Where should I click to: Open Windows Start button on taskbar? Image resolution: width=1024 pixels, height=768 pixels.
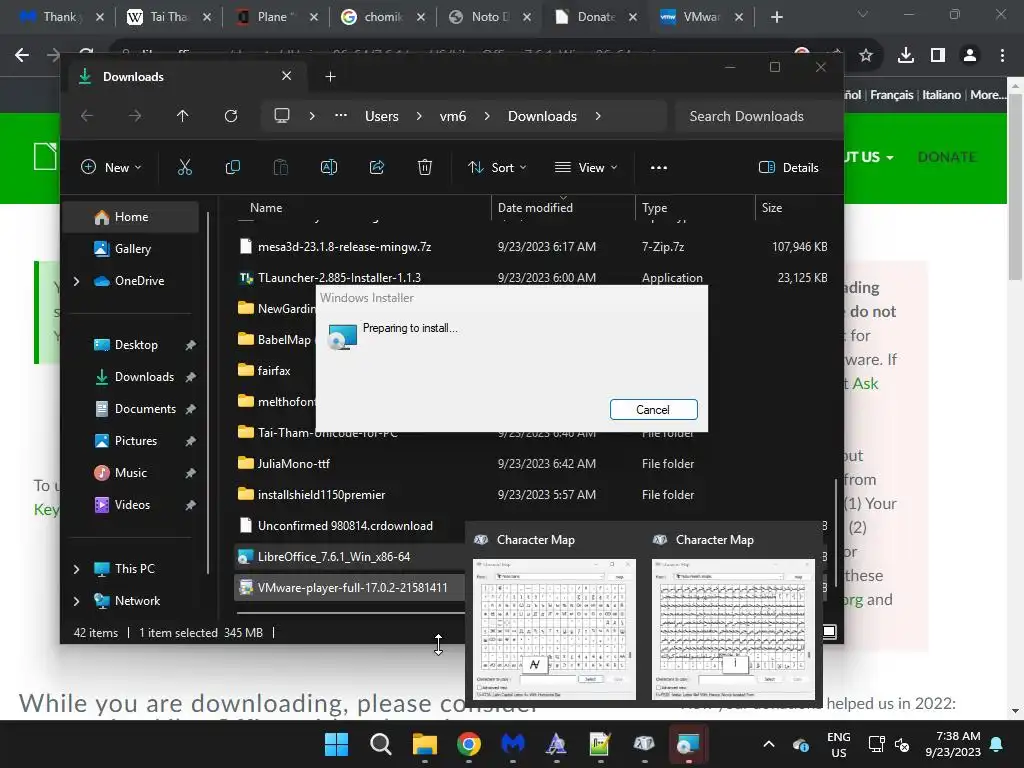tap(337, 744)
